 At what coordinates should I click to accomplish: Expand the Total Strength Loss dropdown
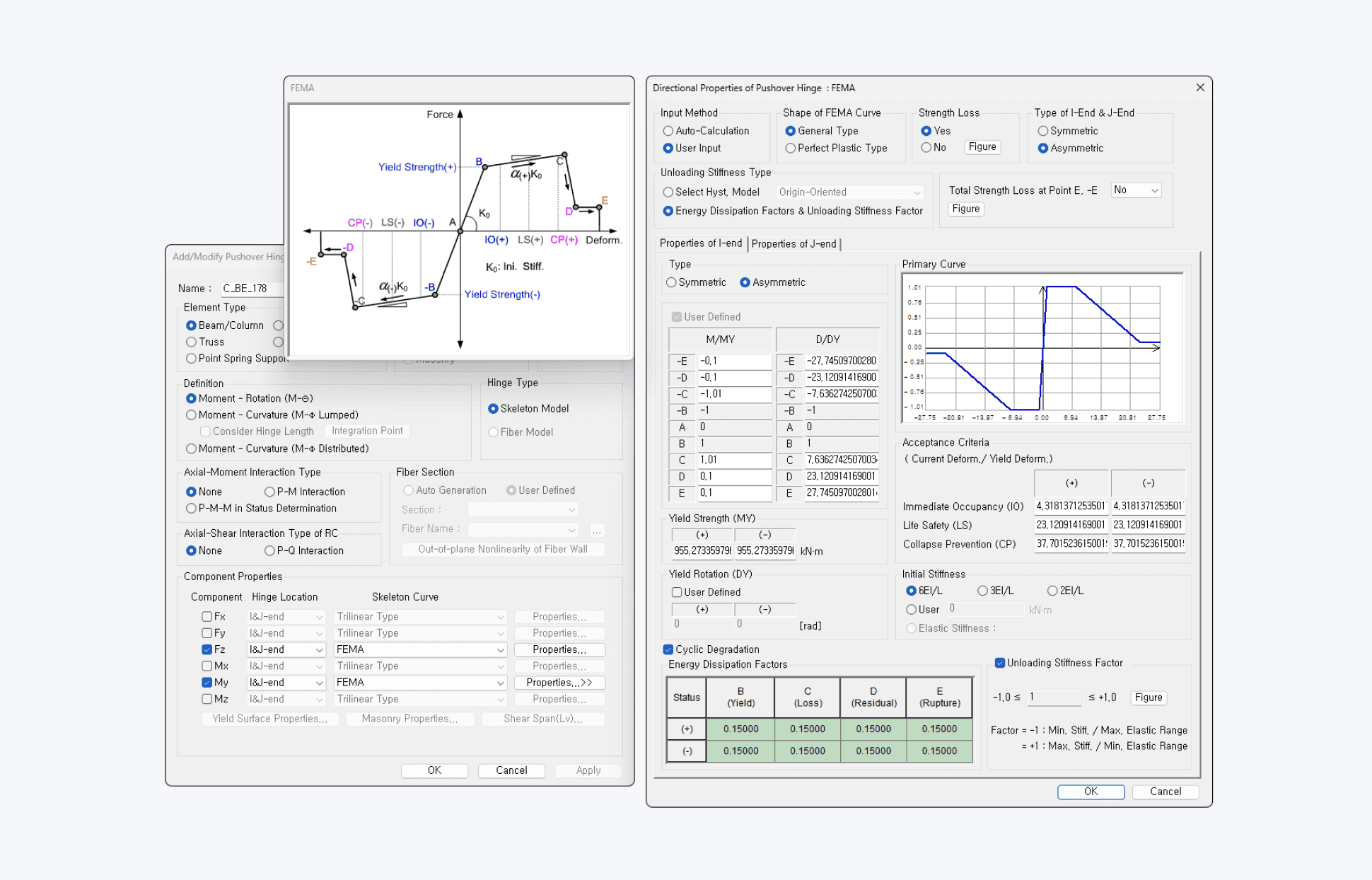1136,190
